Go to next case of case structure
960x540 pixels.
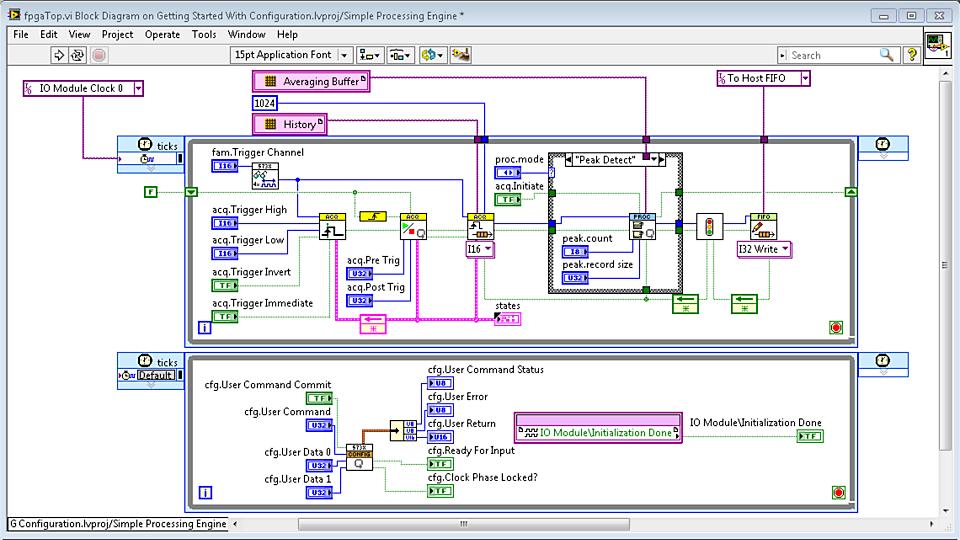pyautogui.click(x=661, y=160)
